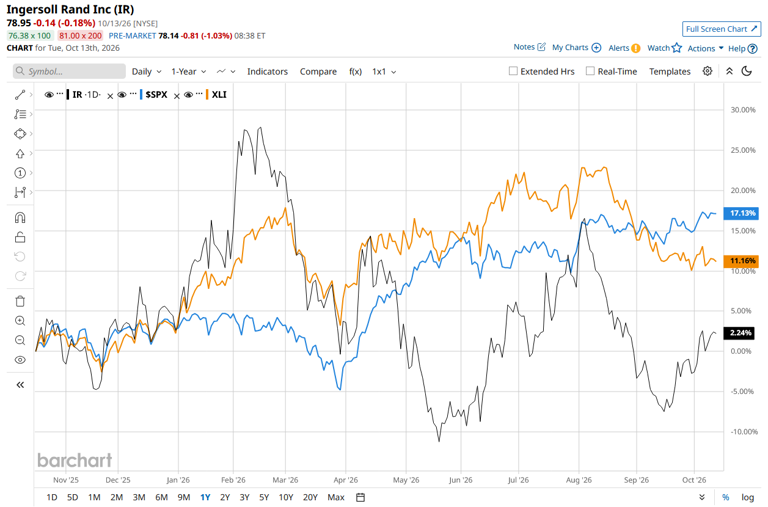
Task: Select the 6M time range
Action: point(162,497)
